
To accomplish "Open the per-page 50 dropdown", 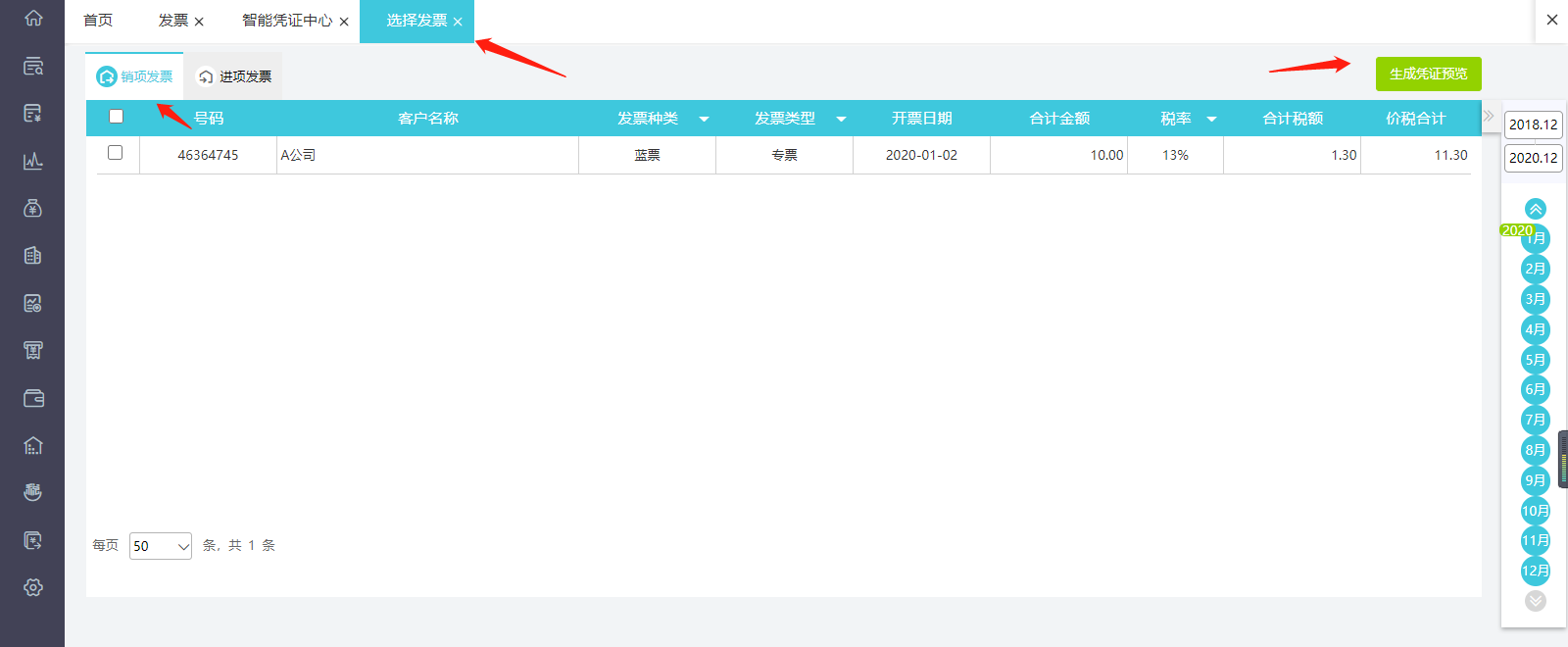I will click(161, 546).
